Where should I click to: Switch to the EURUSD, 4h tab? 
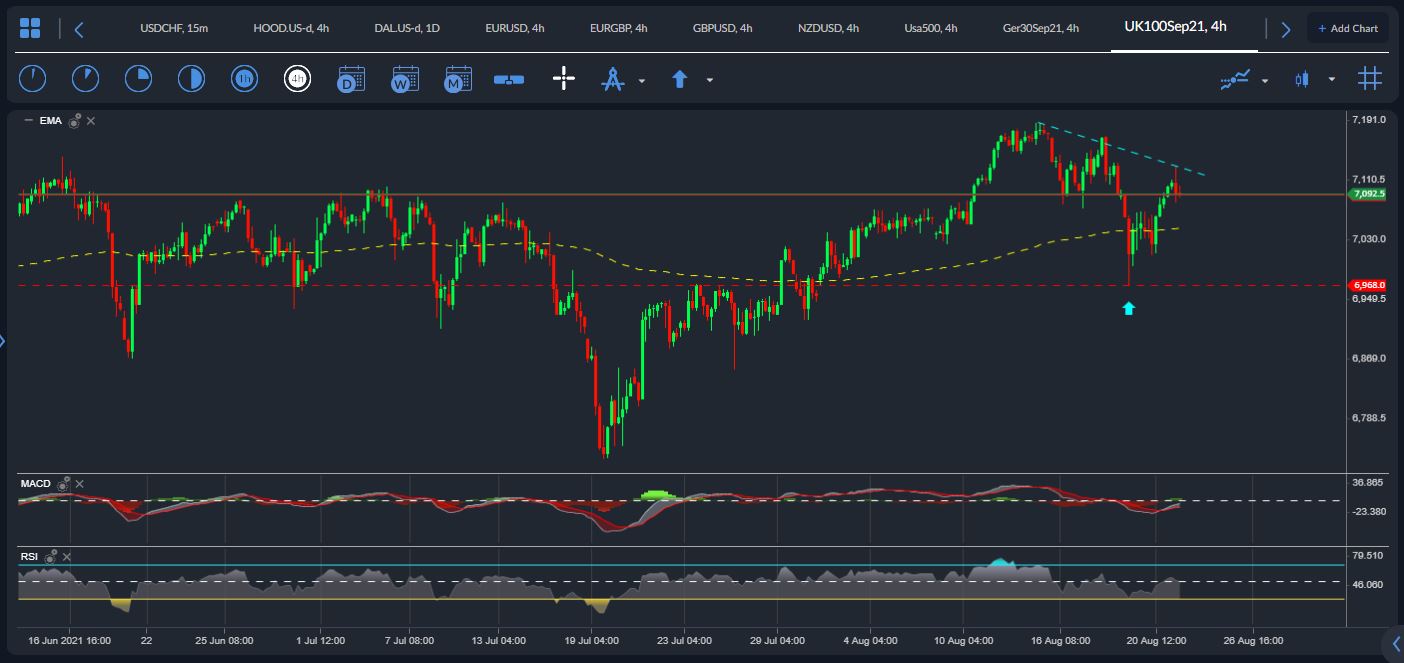click(x=514, y=28)
